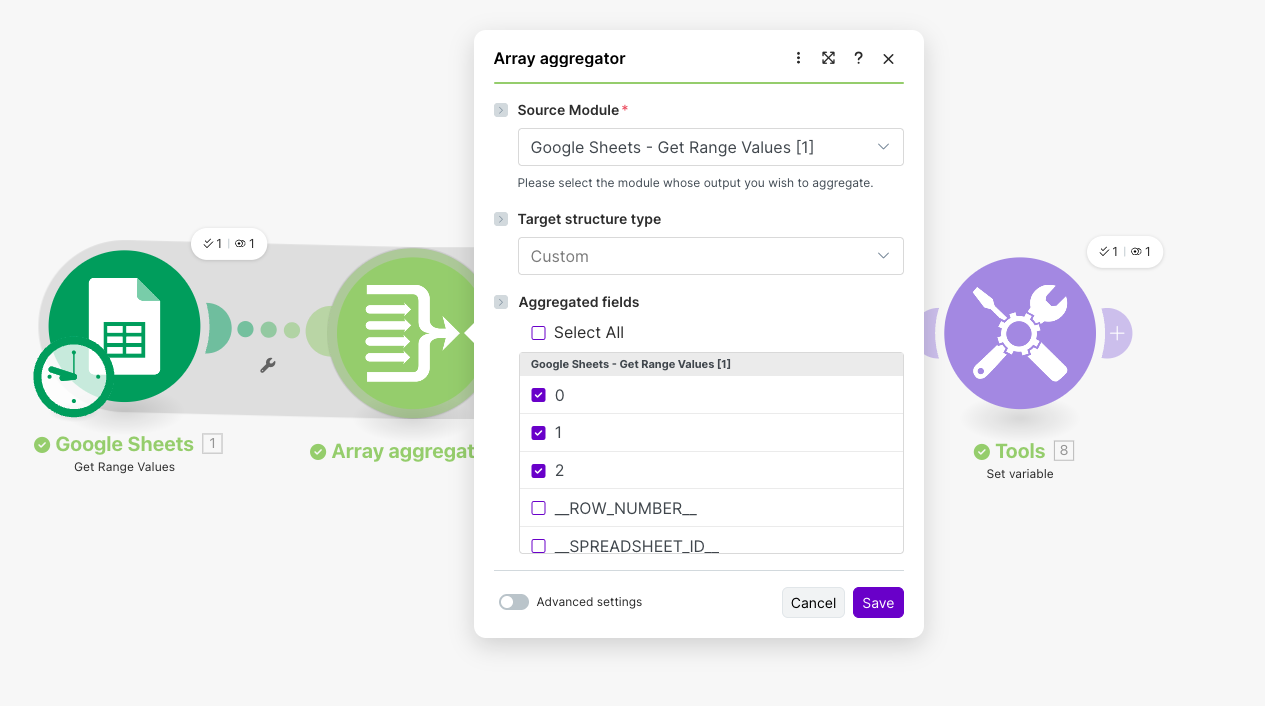
Task: Click the green checkmark beside Tools label
Action: pos(982,452)
